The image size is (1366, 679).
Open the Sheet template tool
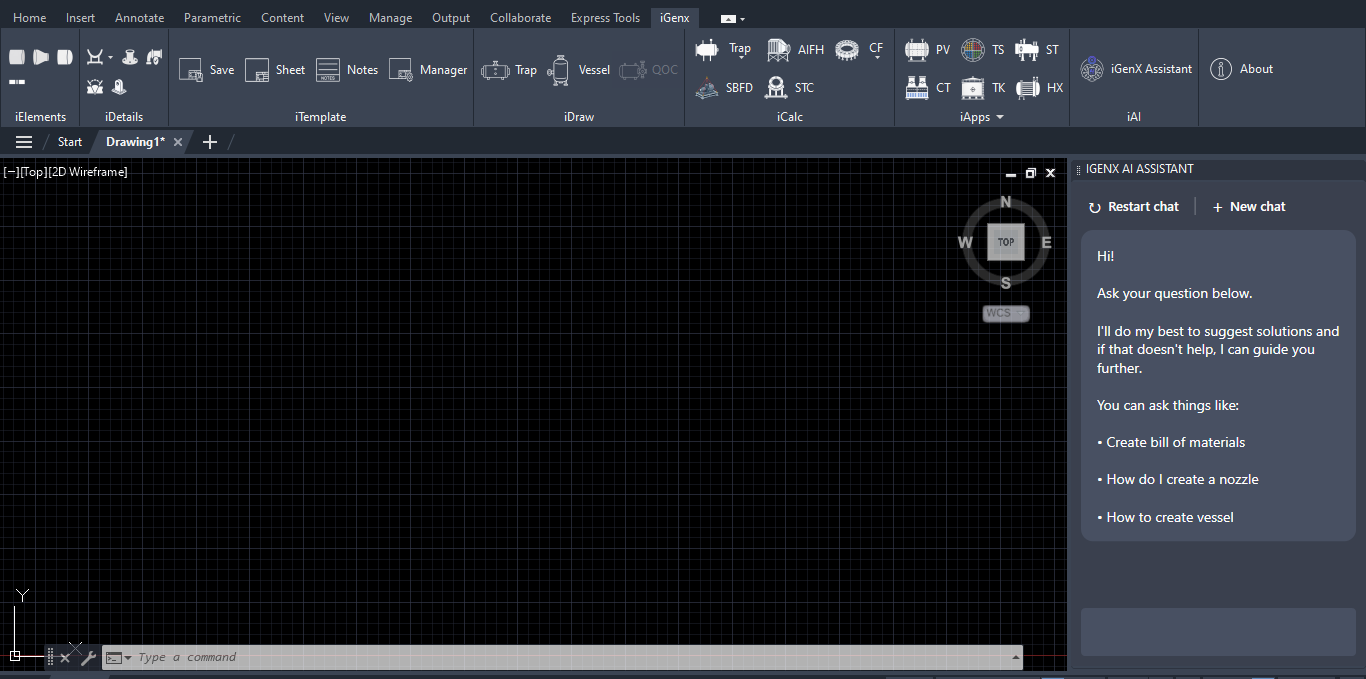pos(275,70)
